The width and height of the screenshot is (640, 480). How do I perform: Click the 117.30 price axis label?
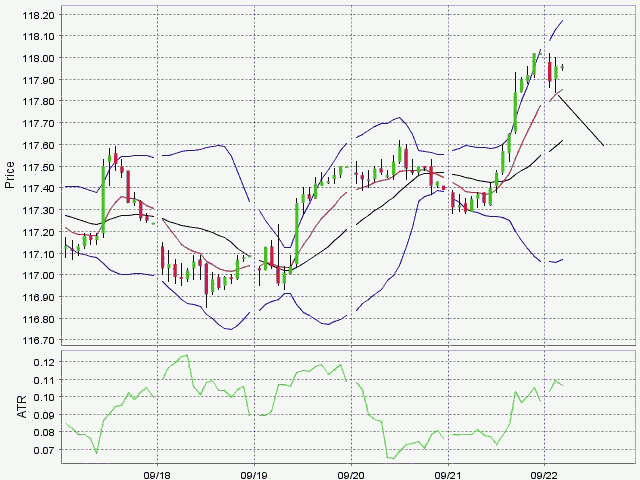coord(39,210)
